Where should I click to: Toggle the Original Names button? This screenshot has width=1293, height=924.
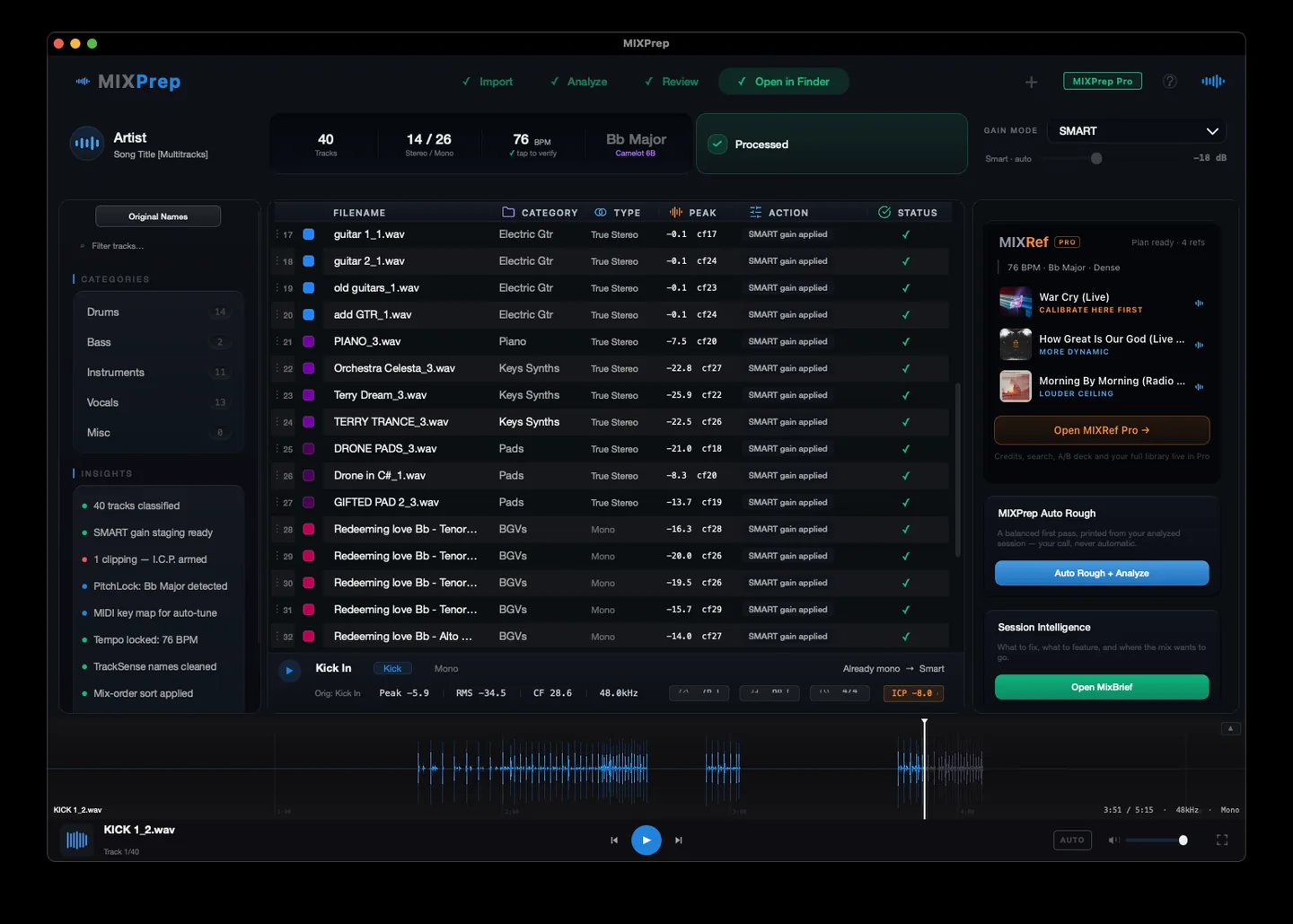158,216
